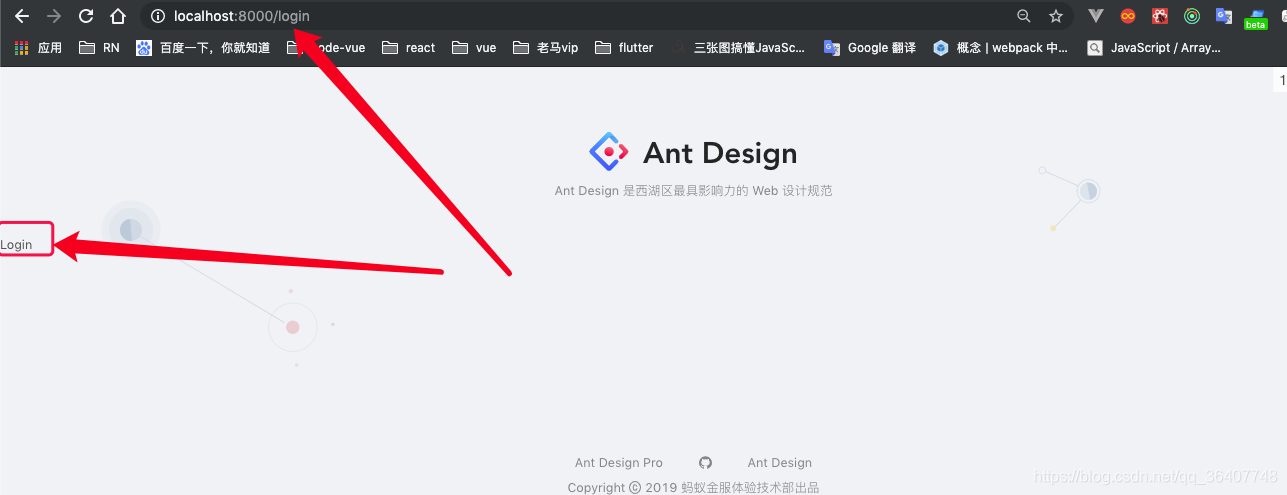Screen dimensions: 1287x495
Task: Click the 西湖区最具影响力 description text
Action: point(692,190)
